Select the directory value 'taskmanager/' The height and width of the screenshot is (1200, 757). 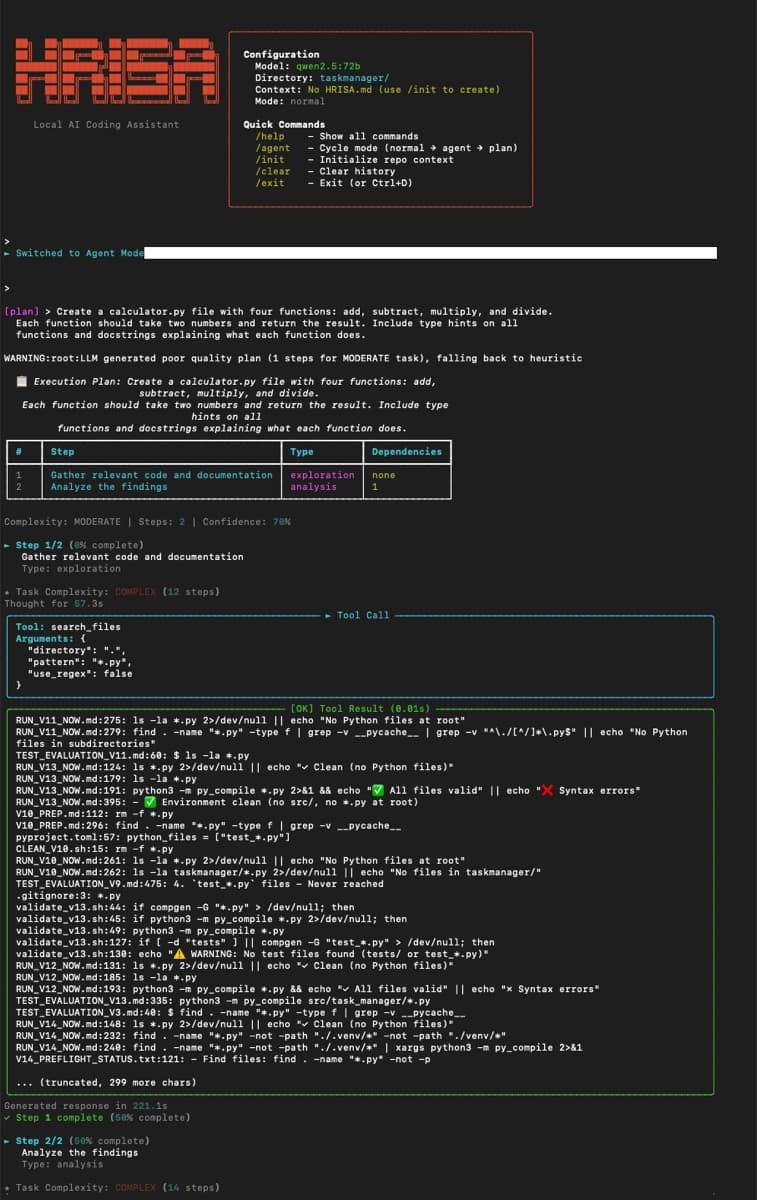point(354,77)
